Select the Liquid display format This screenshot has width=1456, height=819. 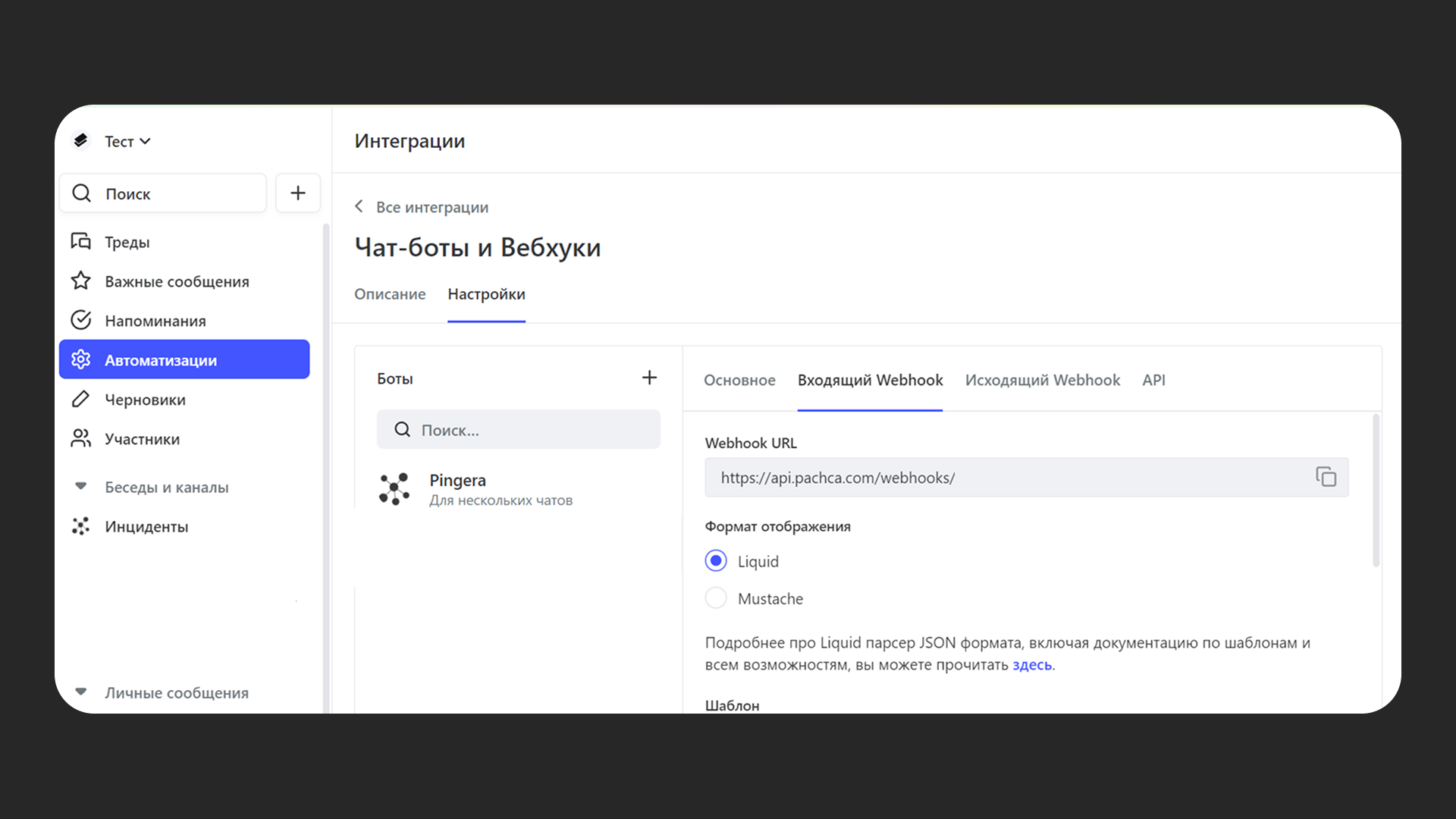click(x=716, y=561)
